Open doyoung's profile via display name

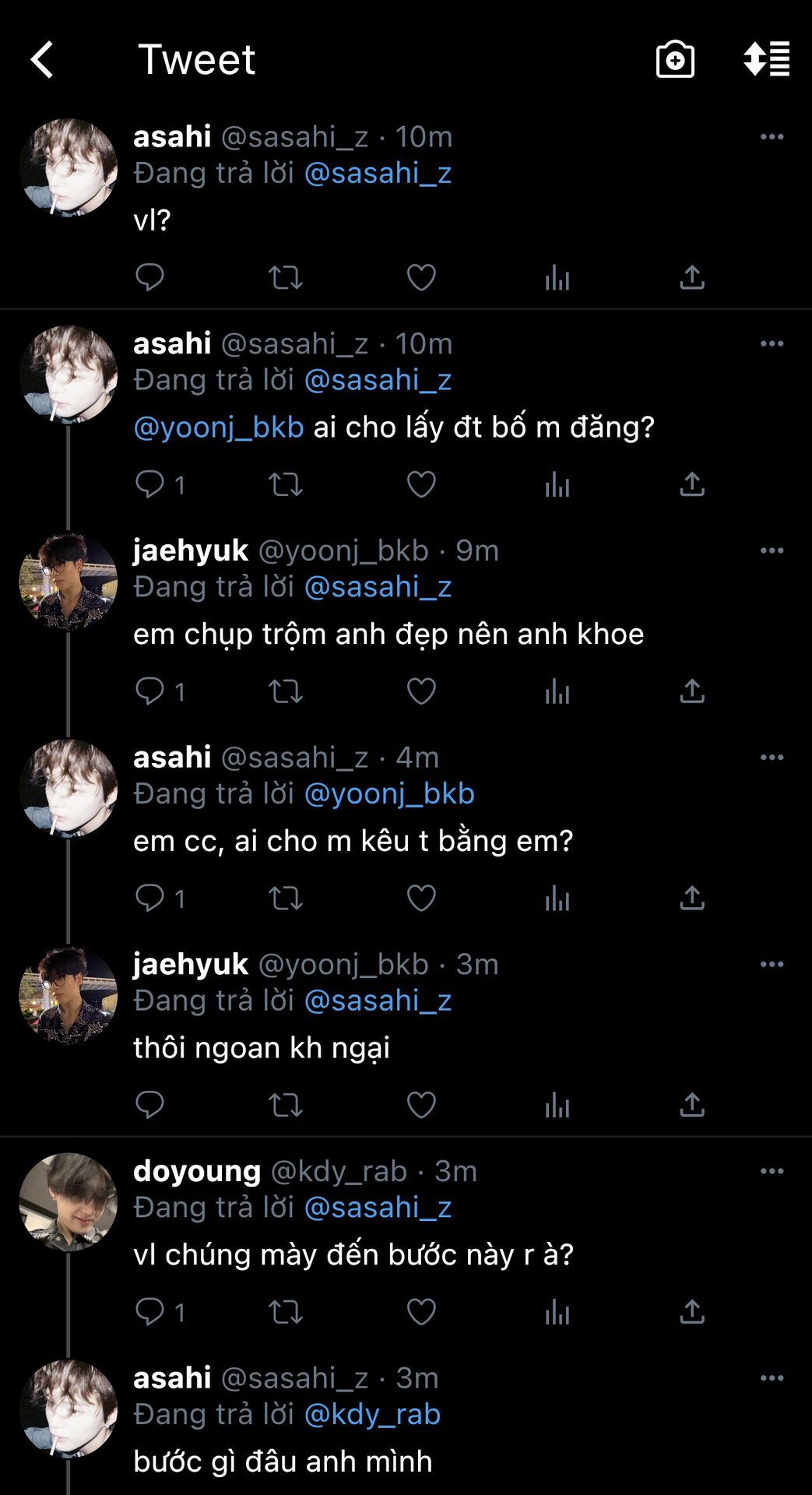click(x=197, y=1171)
